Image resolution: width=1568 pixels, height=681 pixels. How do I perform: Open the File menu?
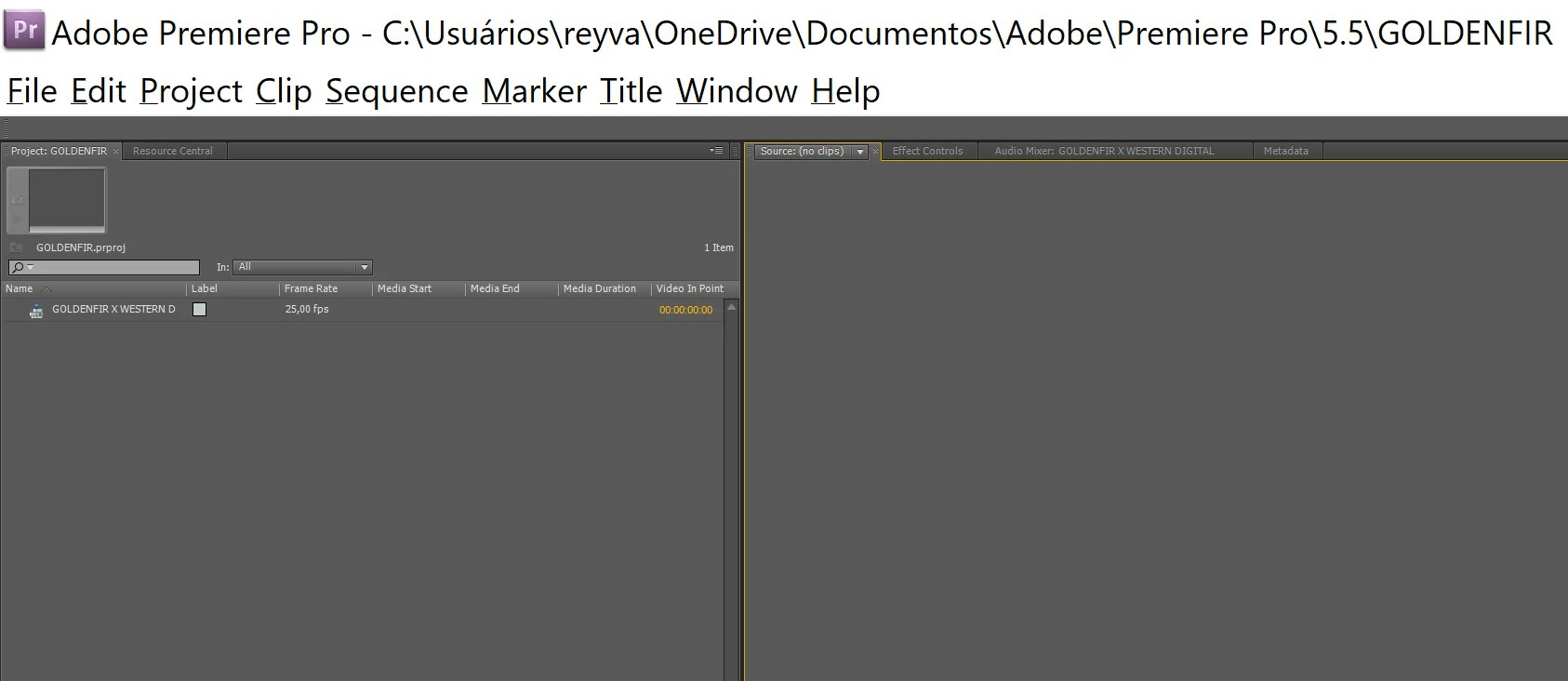(33, 91)
